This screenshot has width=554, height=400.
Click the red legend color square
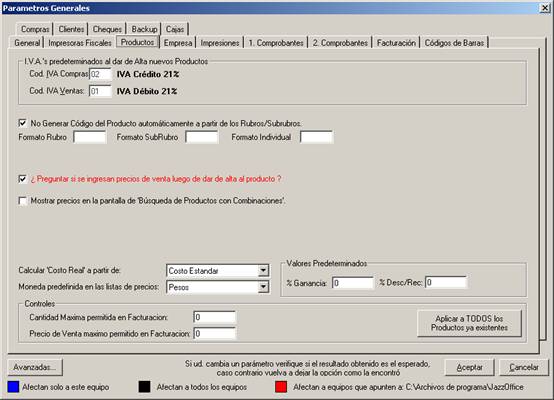click(x=281, y=387)
